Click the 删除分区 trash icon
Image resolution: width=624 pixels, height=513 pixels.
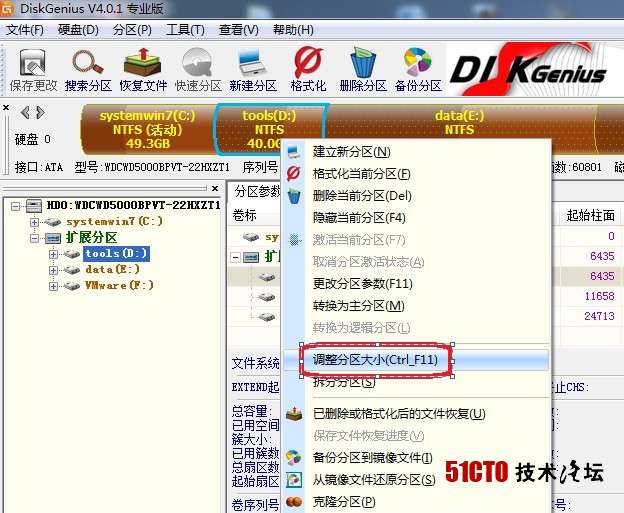(363, 70)
